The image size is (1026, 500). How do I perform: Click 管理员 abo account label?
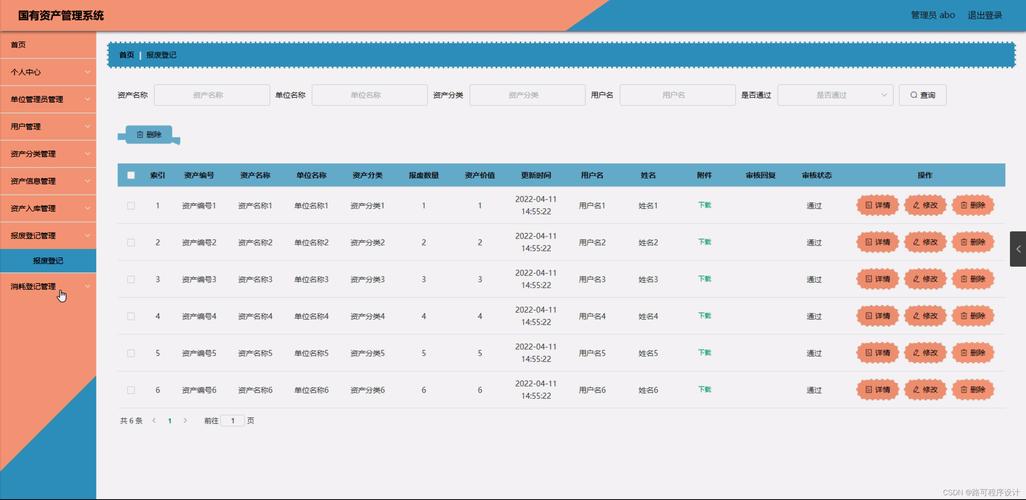[932, 15]
